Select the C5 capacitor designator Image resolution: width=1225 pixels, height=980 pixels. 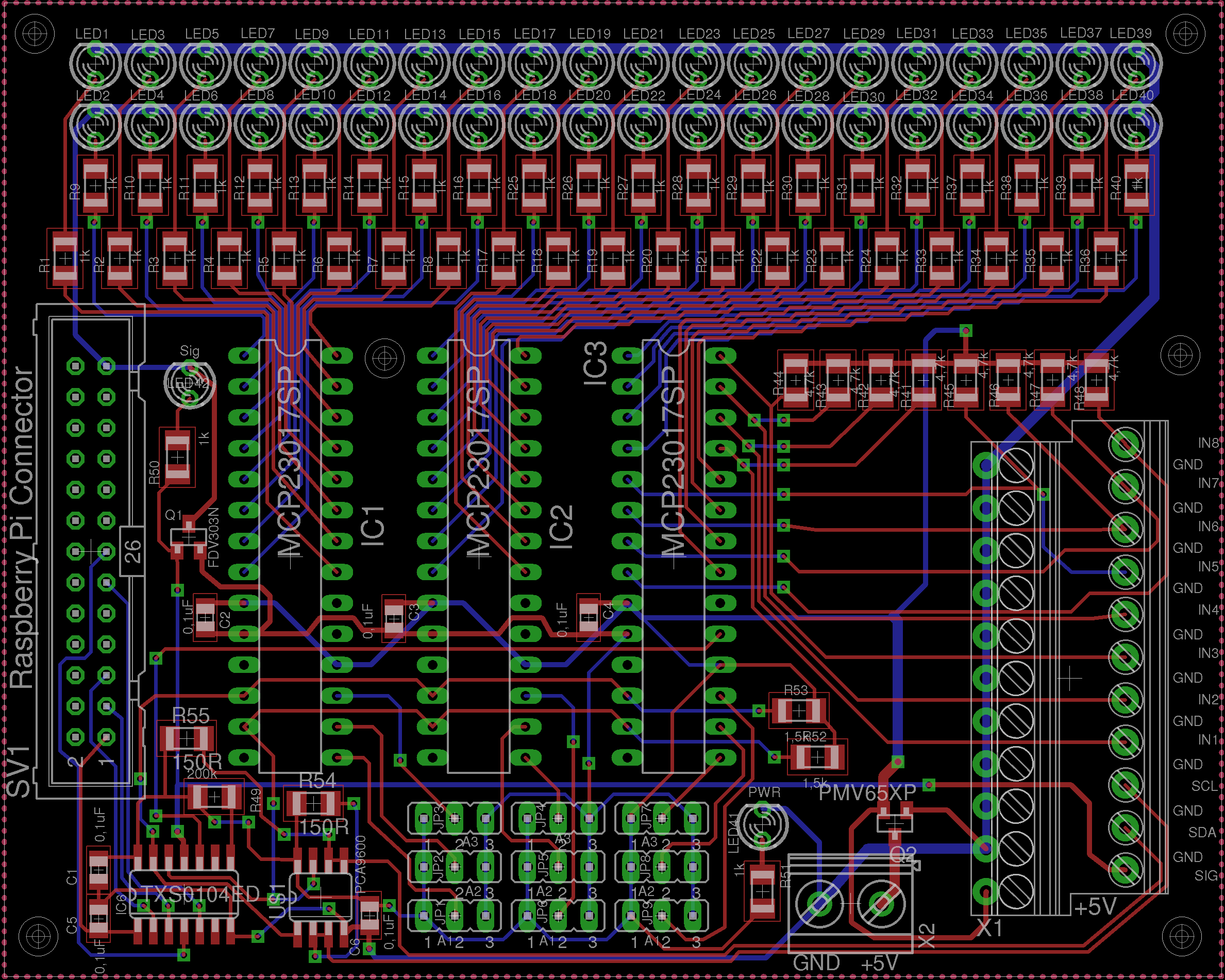(72, 925)
